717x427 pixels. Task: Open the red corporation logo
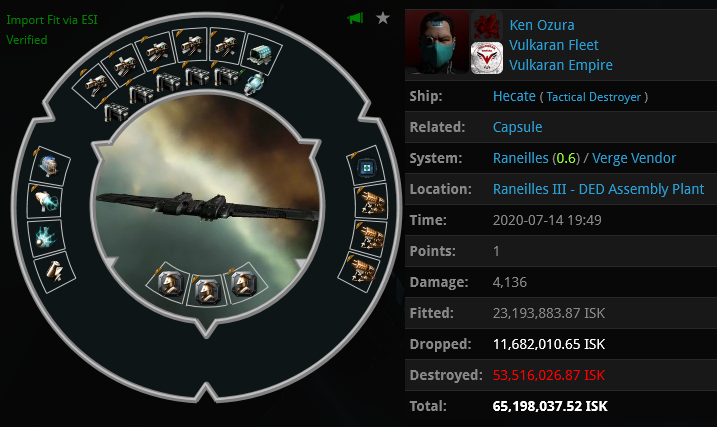(x=487, y=26)
